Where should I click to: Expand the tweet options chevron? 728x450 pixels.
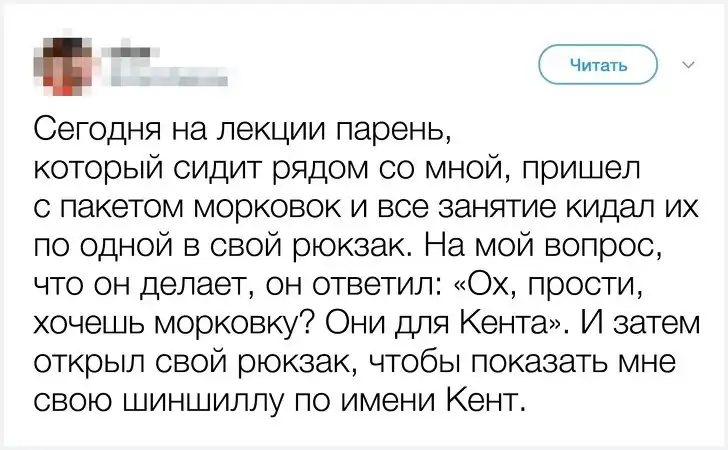688,65
